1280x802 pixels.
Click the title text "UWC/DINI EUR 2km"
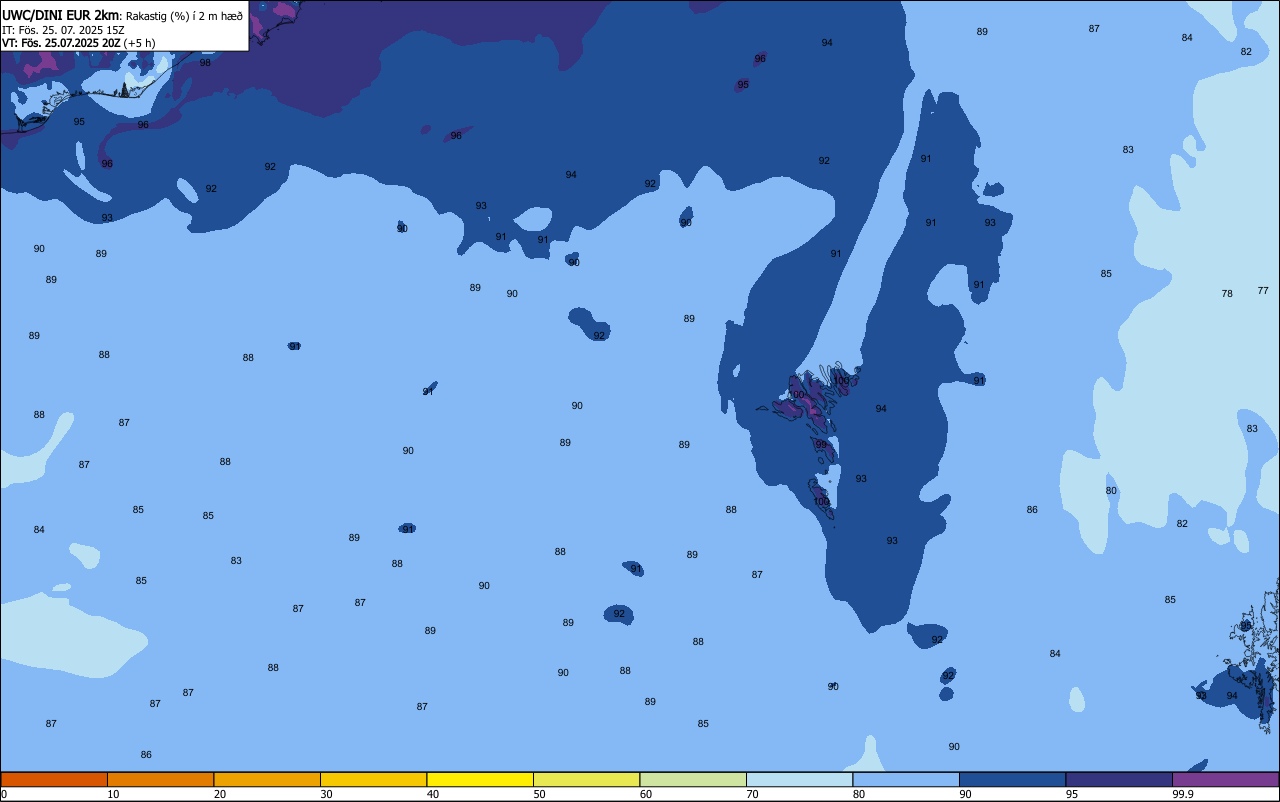point(60,15)
